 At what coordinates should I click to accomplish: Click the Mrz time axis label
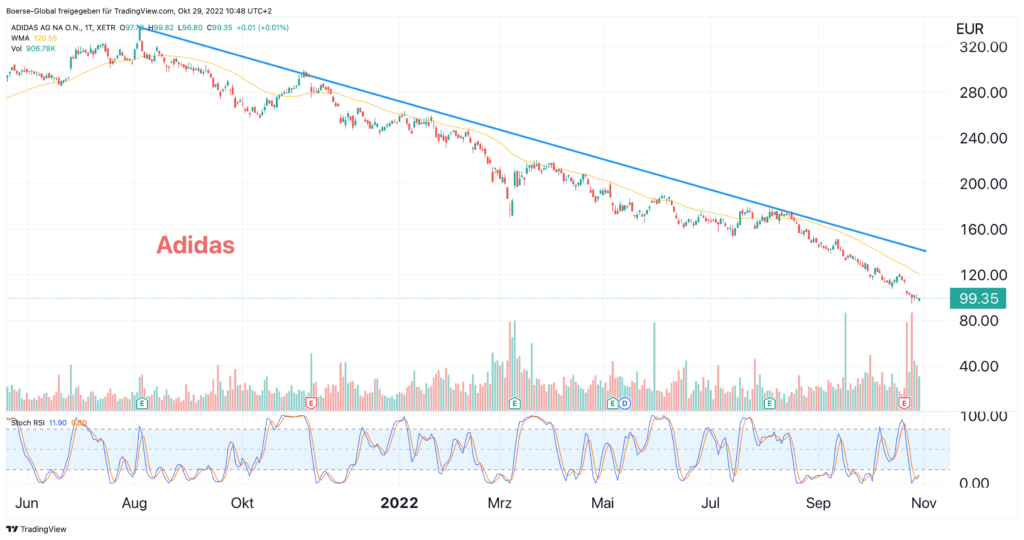500,503
